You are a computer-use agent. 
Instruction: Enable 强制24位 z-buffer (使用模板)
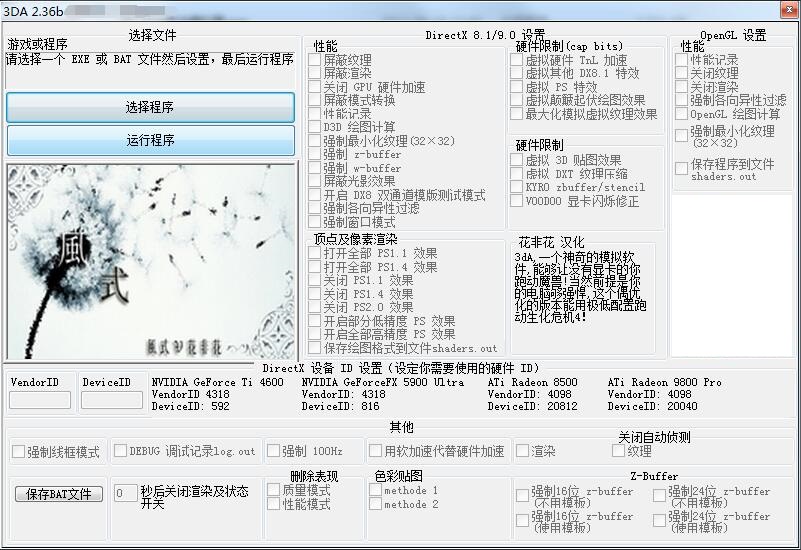coord(659,520)
